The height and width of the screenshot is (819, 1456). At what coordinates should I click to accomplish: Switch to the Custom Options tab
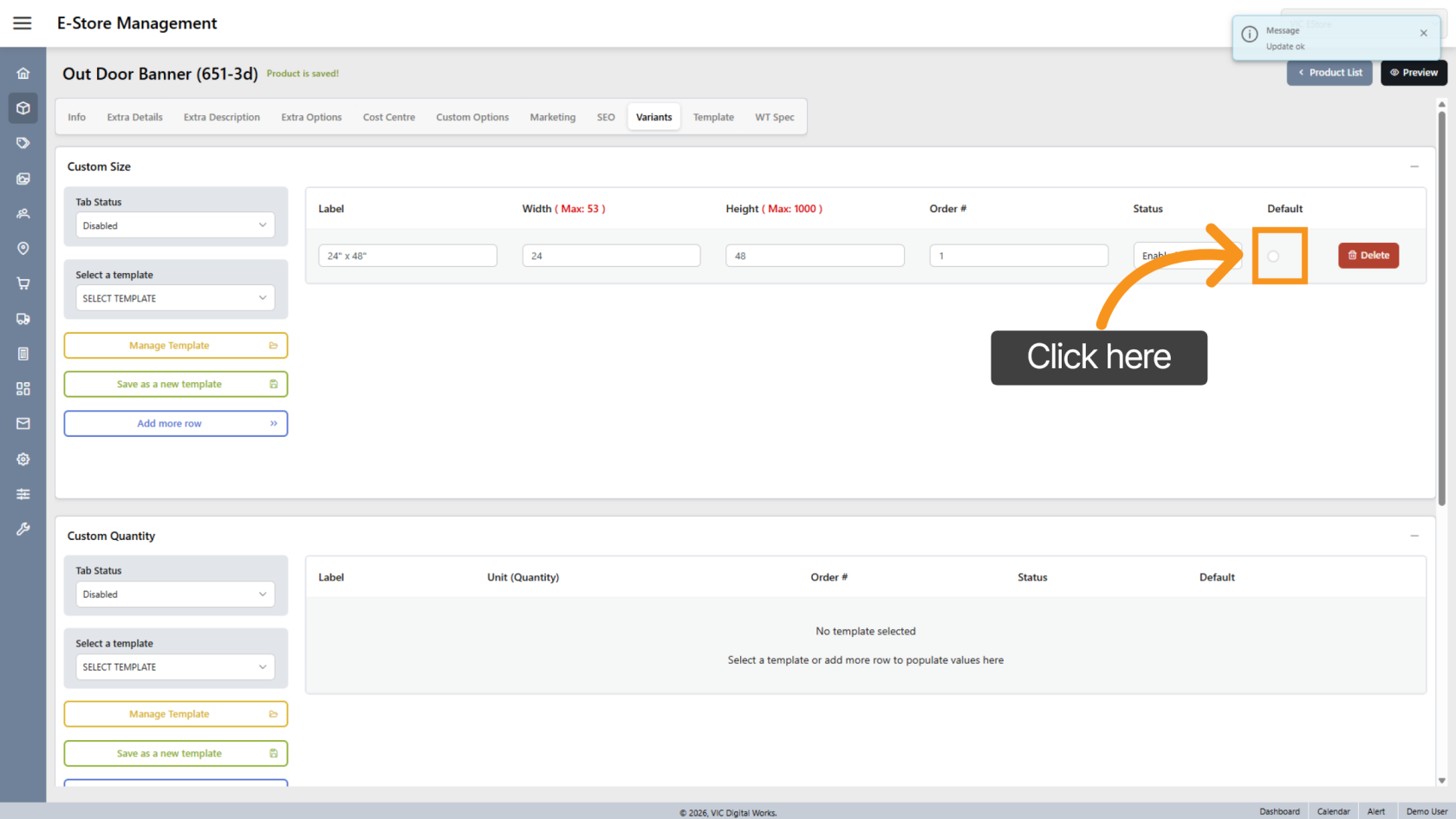click(x=472, y=117)
